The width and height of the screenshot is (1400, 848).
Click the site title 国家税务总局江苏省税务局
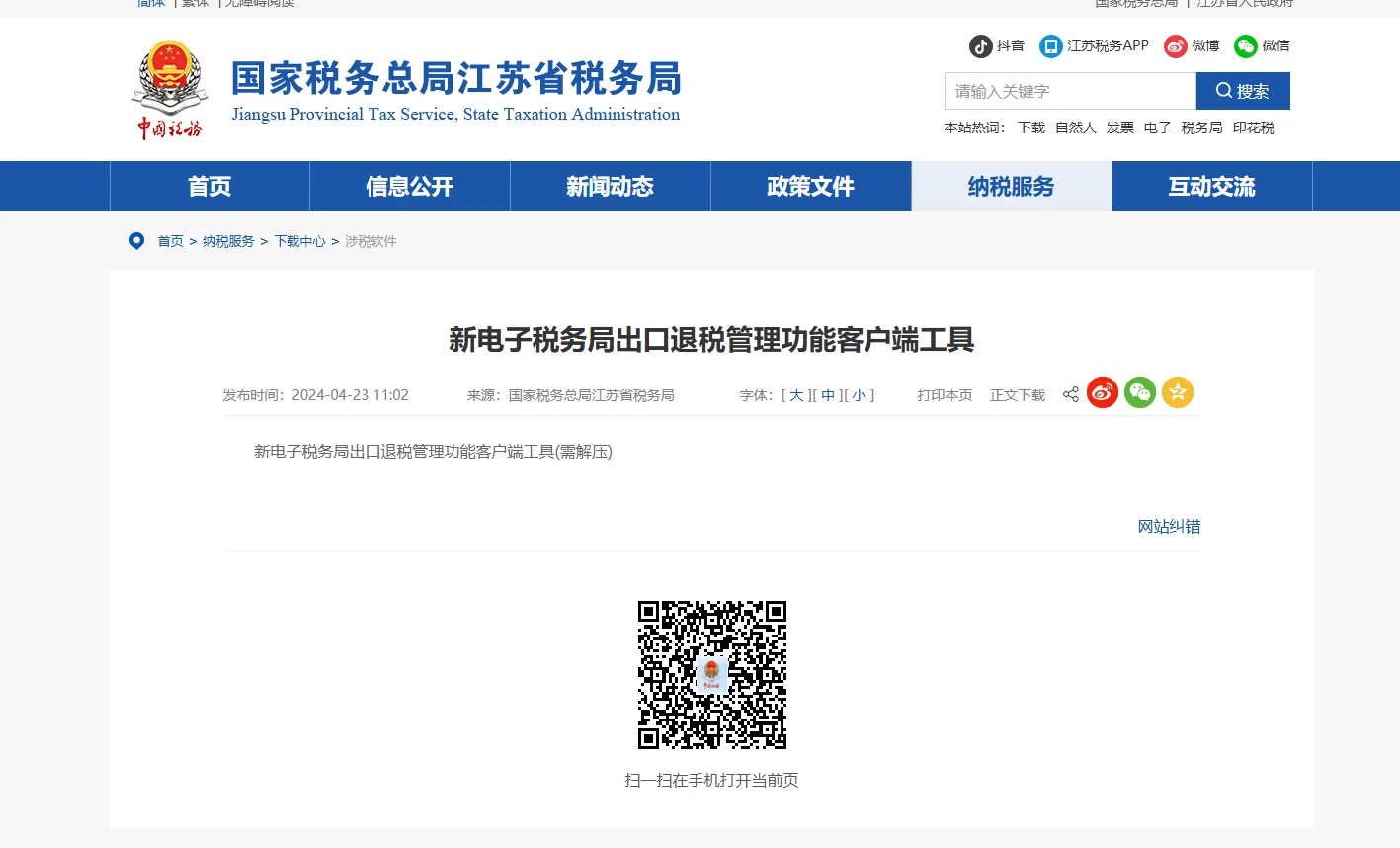[456, 78]
